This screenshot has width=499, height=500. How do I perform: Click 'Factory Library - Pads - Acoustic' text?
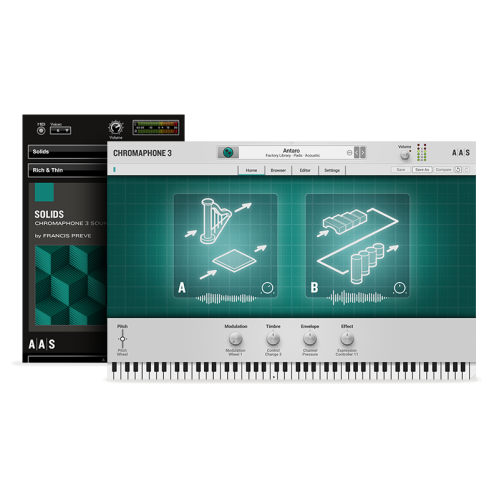pyautogui.click(x=293, y=156)
